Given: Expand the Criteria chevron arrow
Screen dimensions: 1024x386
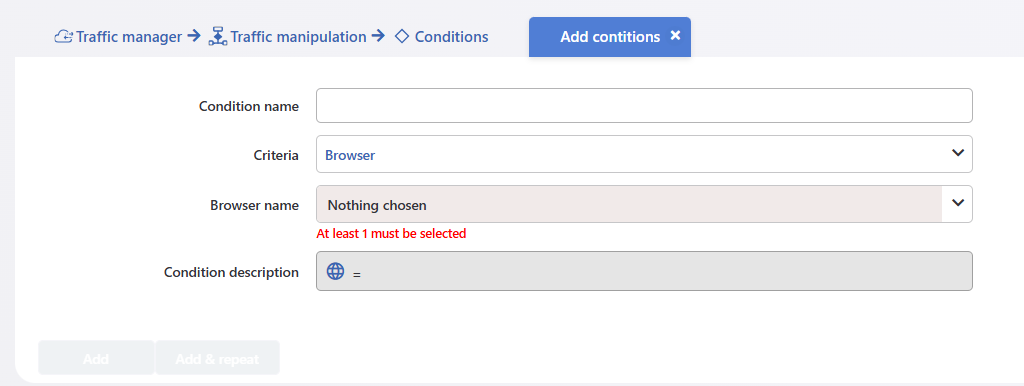Looking at the screenshot, I should [957, 153].
